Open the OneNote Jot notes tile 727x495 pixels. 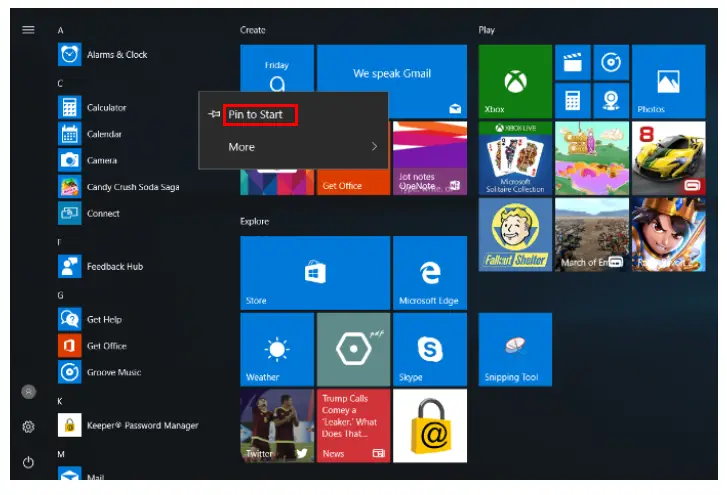[x=430, y=158]
